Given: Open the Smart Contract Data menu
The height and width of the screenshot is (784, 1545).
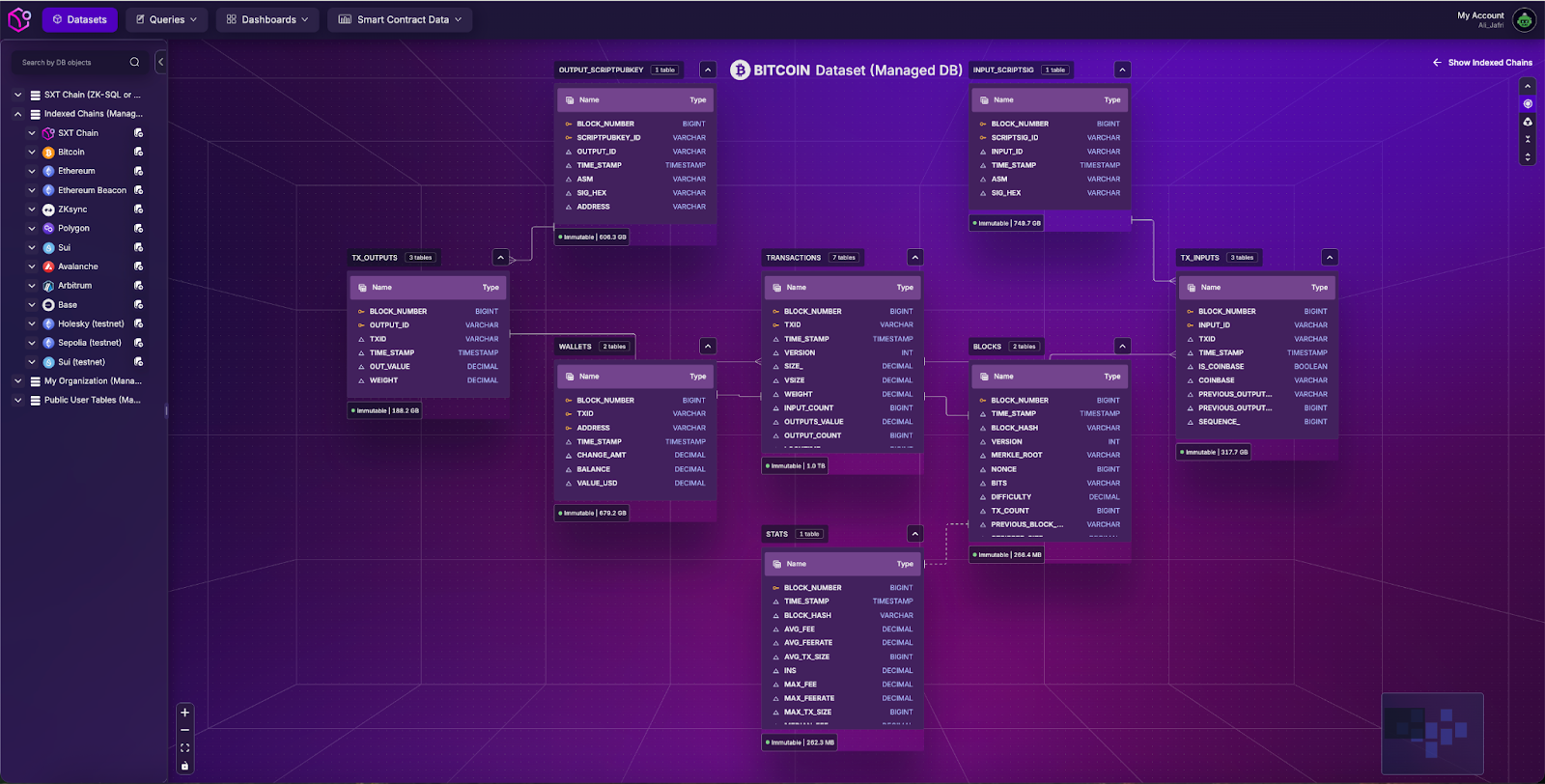Looking at the screenshot, I should [x=400, y=19].
